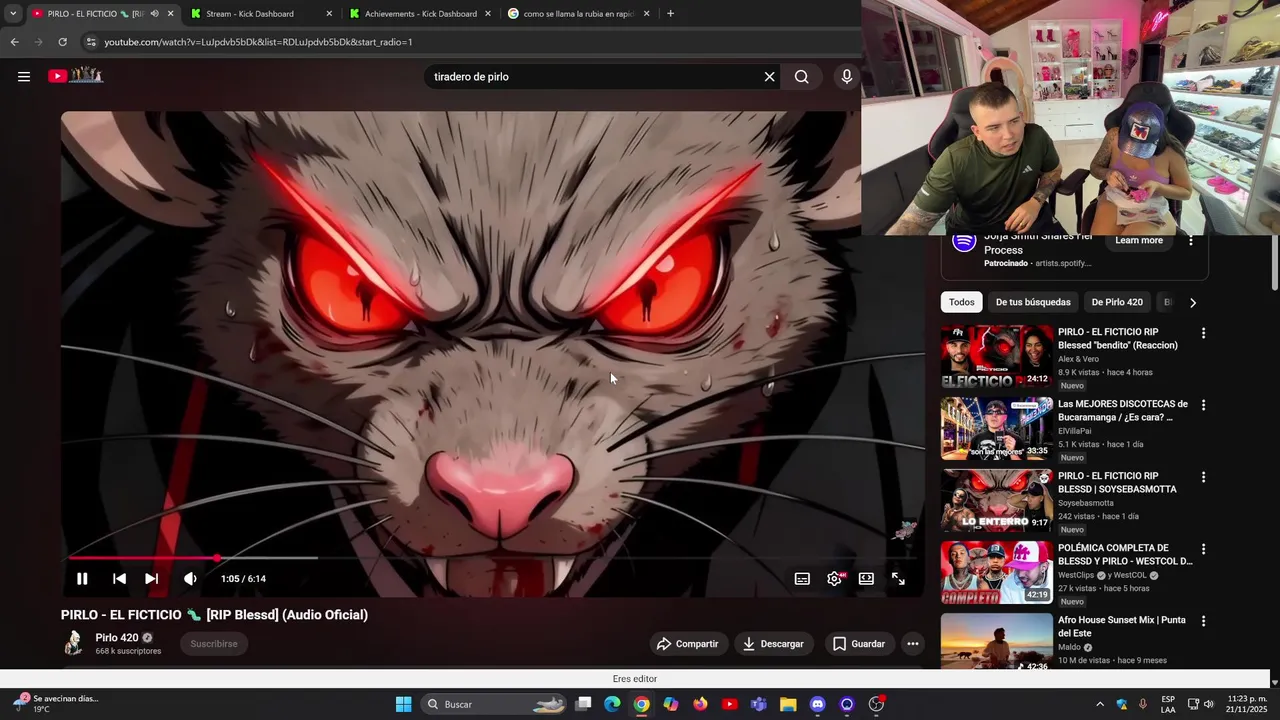The height and width of the screenshot is (720, 1280).
Task: Switch to the 'como se llama la rubia' tab
Action: pyautogui.click(x=578, y=14)
